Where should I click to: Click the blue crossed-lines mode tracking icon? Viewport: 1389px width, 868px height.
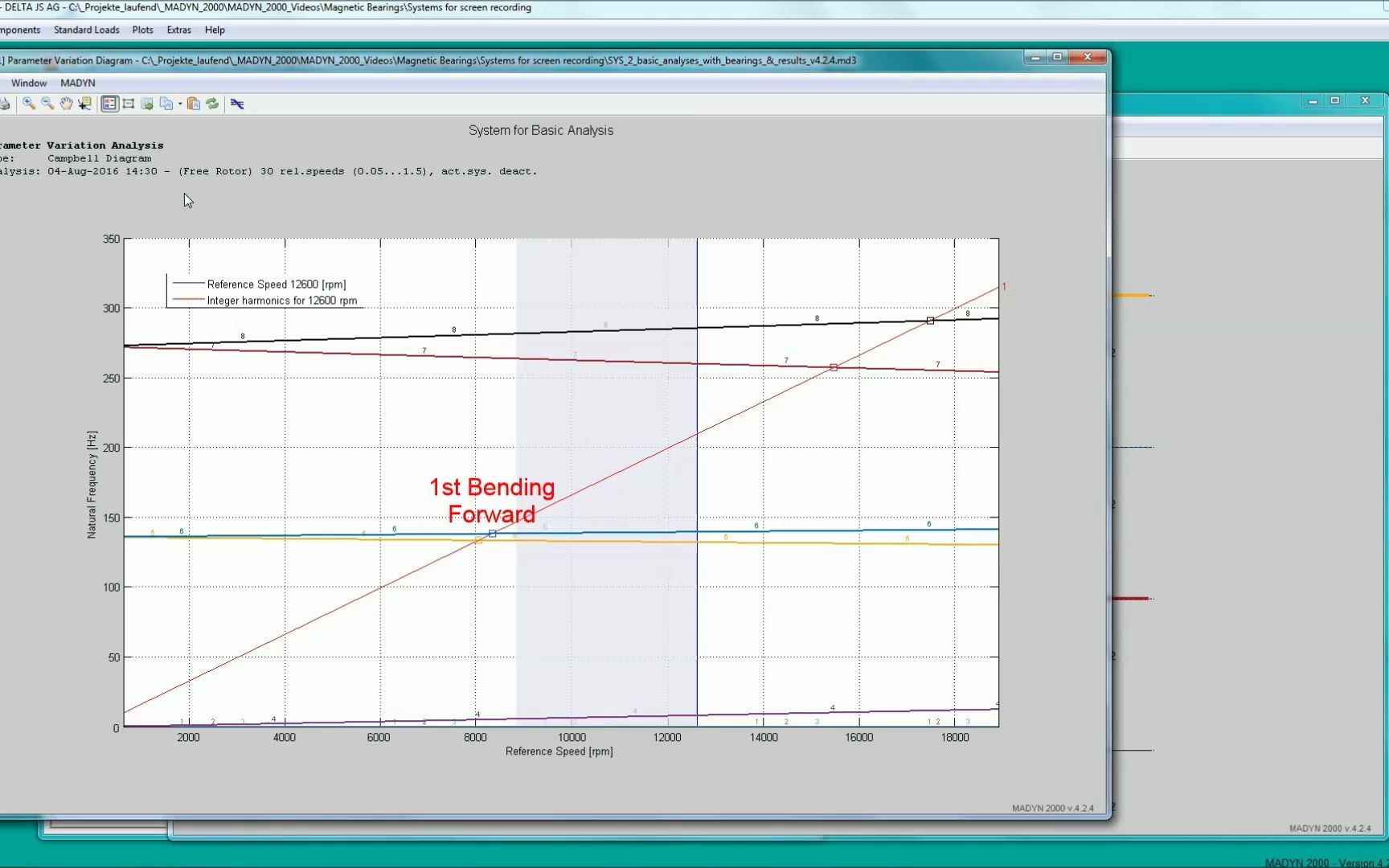coord(237,104)
